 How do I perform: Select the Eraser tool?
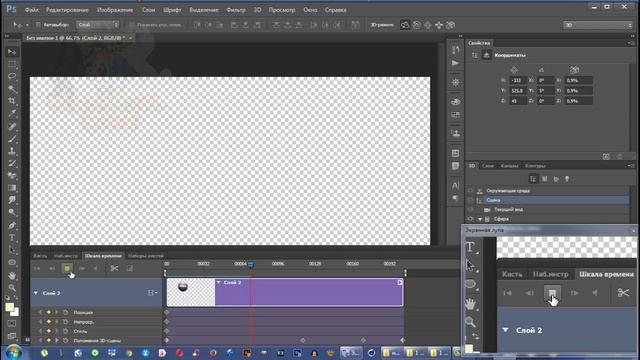(12, 176)
